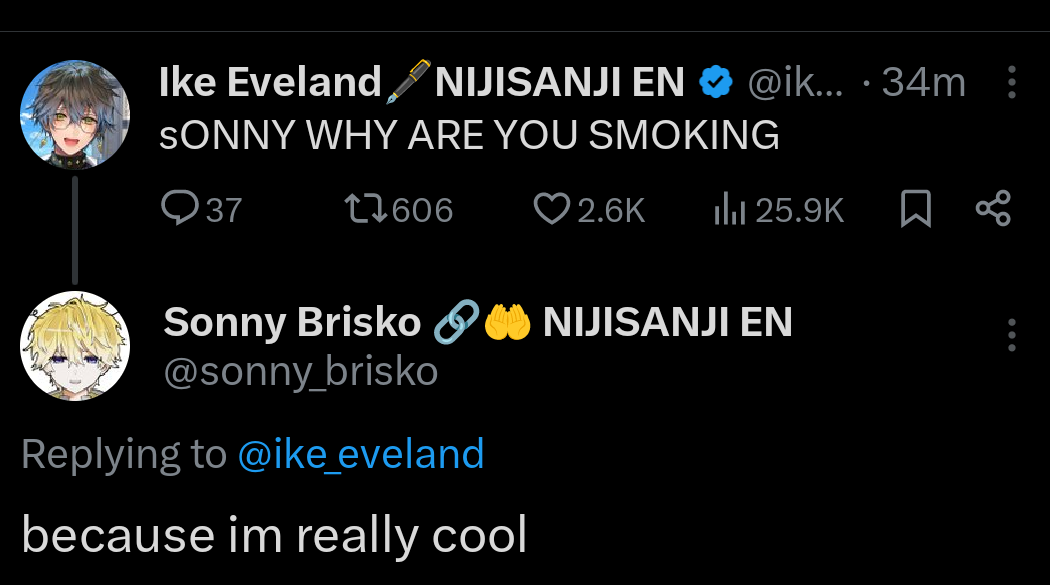Screen dimensions: 1050x585
Task: Click the Sonny Brisko display name
Action: pyautogui.click(x=292, y=322)
